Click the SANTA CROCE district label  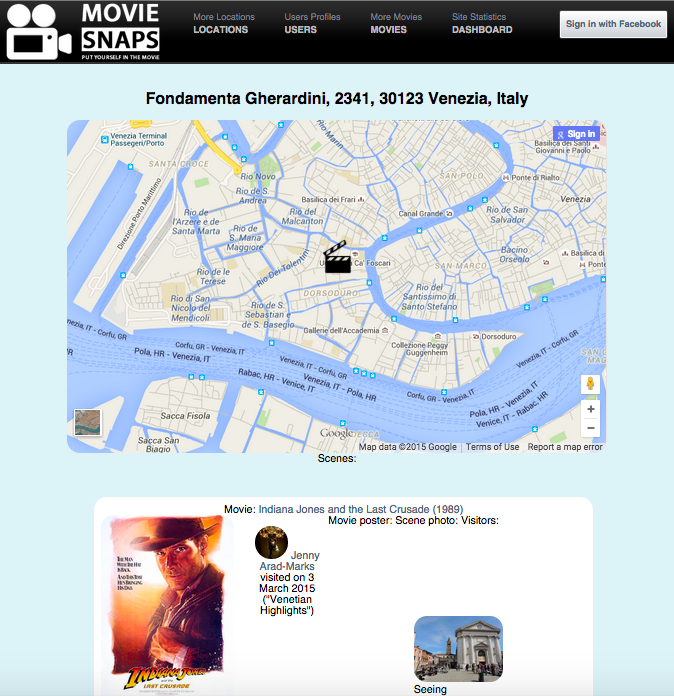click(178, 164)
